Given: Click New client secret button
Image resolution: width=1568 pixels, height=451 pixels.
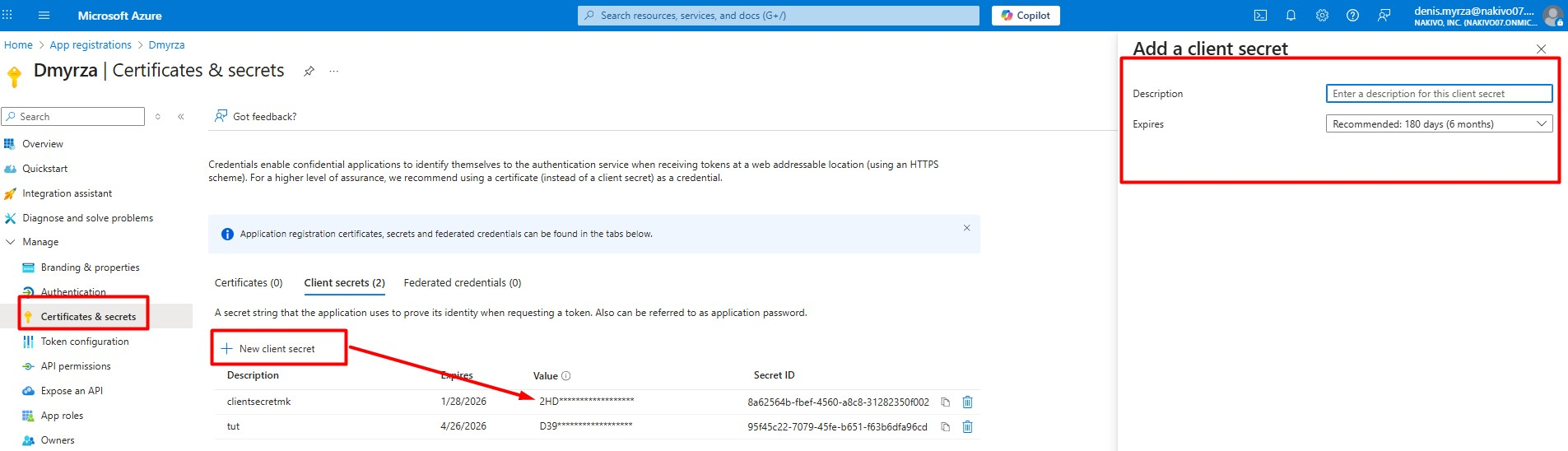Looking at the screenshot, I should click(x=268, y=349).
